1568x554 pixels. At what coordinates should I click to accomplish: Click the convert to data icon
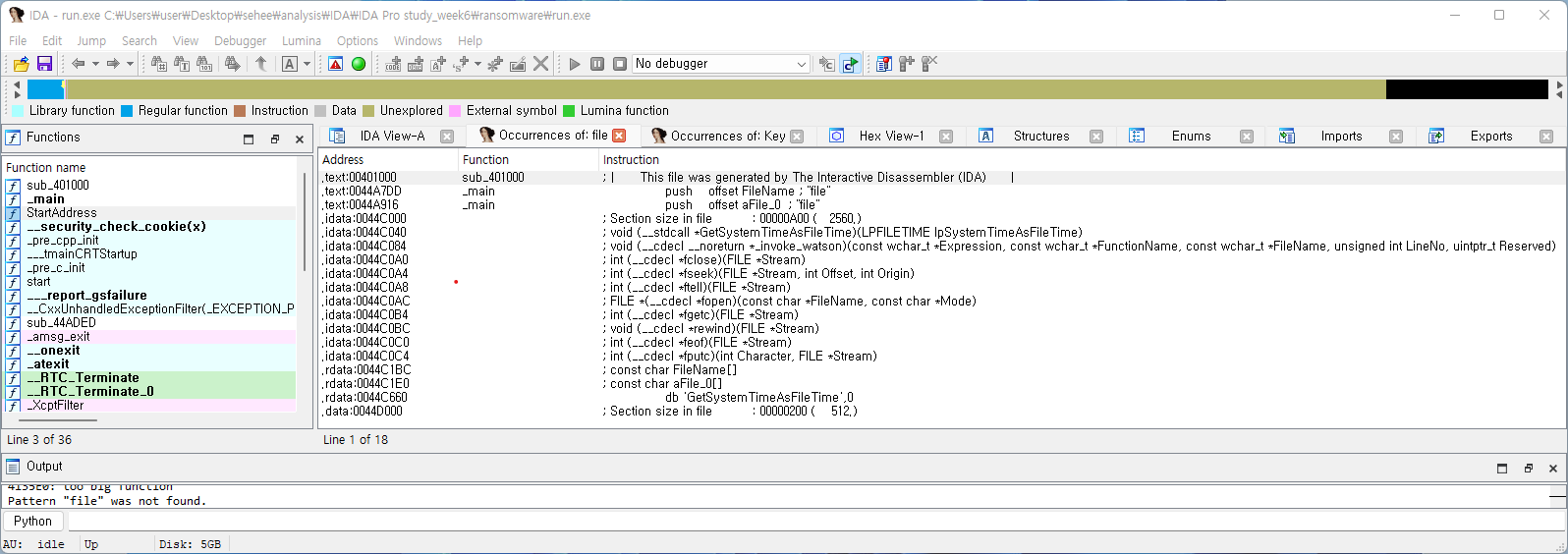(x=416, y=64)
